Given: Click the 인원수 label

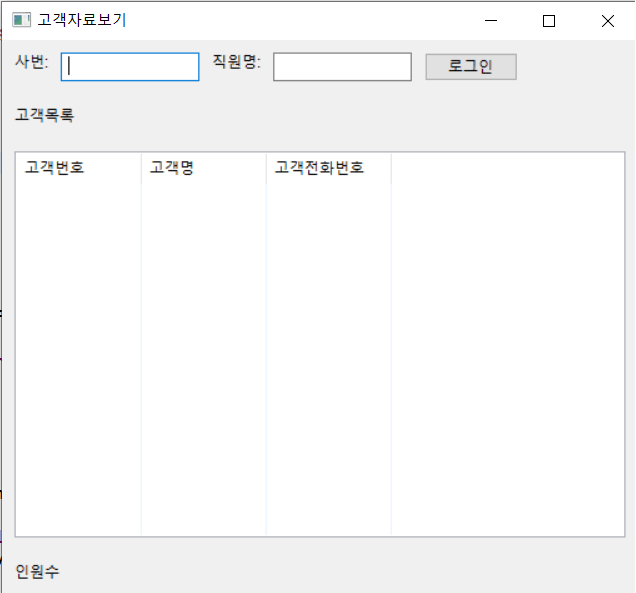Looking at the screenshot, I should (x=37, y=572).
